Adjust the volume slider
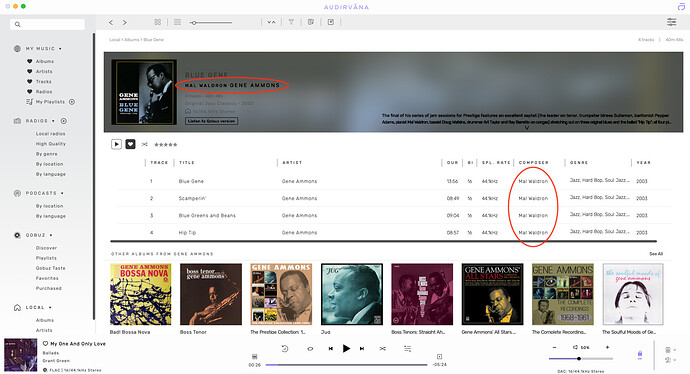The height and width of the screenshot is (374, 690). [581, 359]
